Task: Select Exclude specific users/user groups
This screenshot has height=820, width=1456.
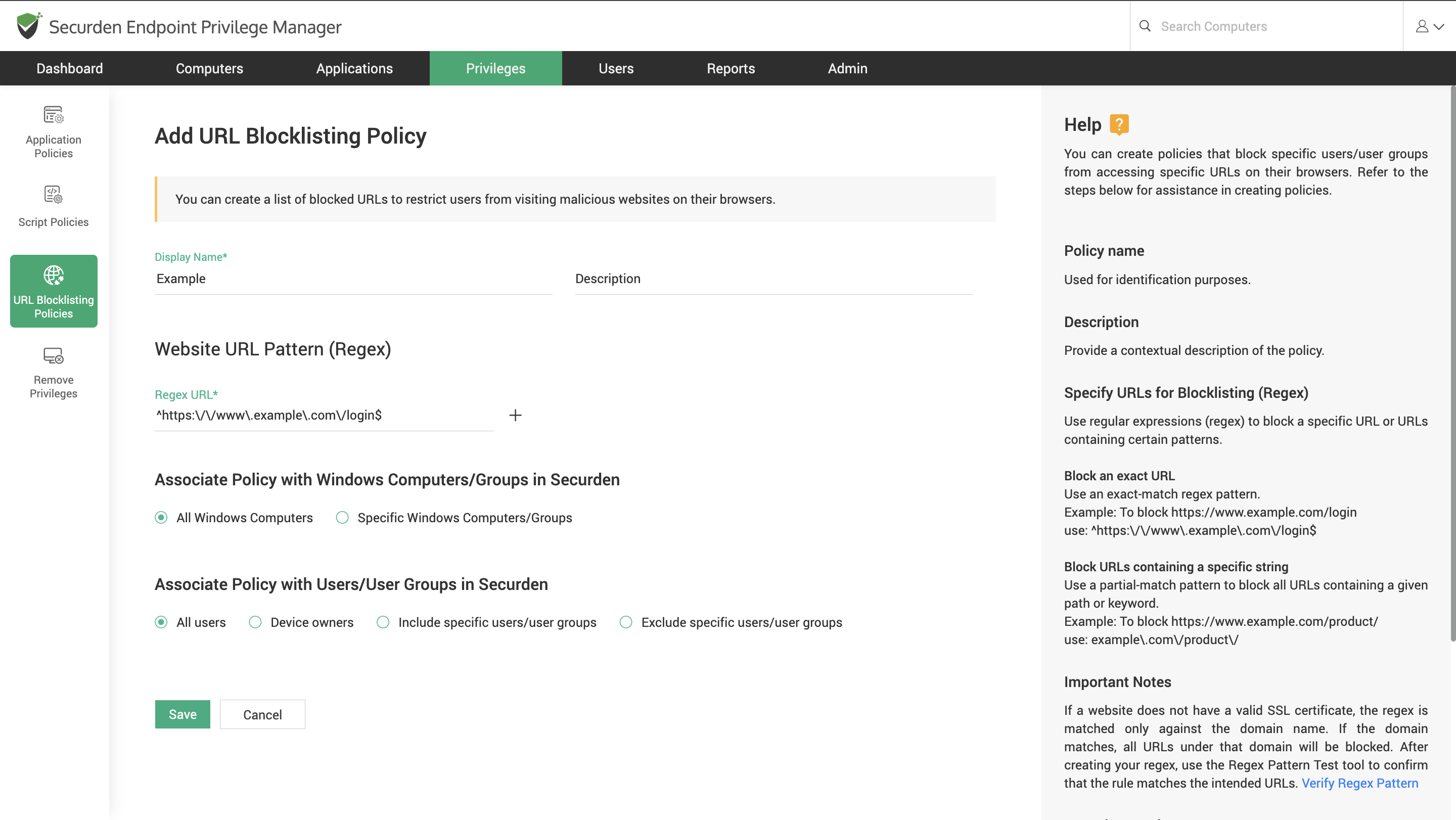Action: coord(626,622)
